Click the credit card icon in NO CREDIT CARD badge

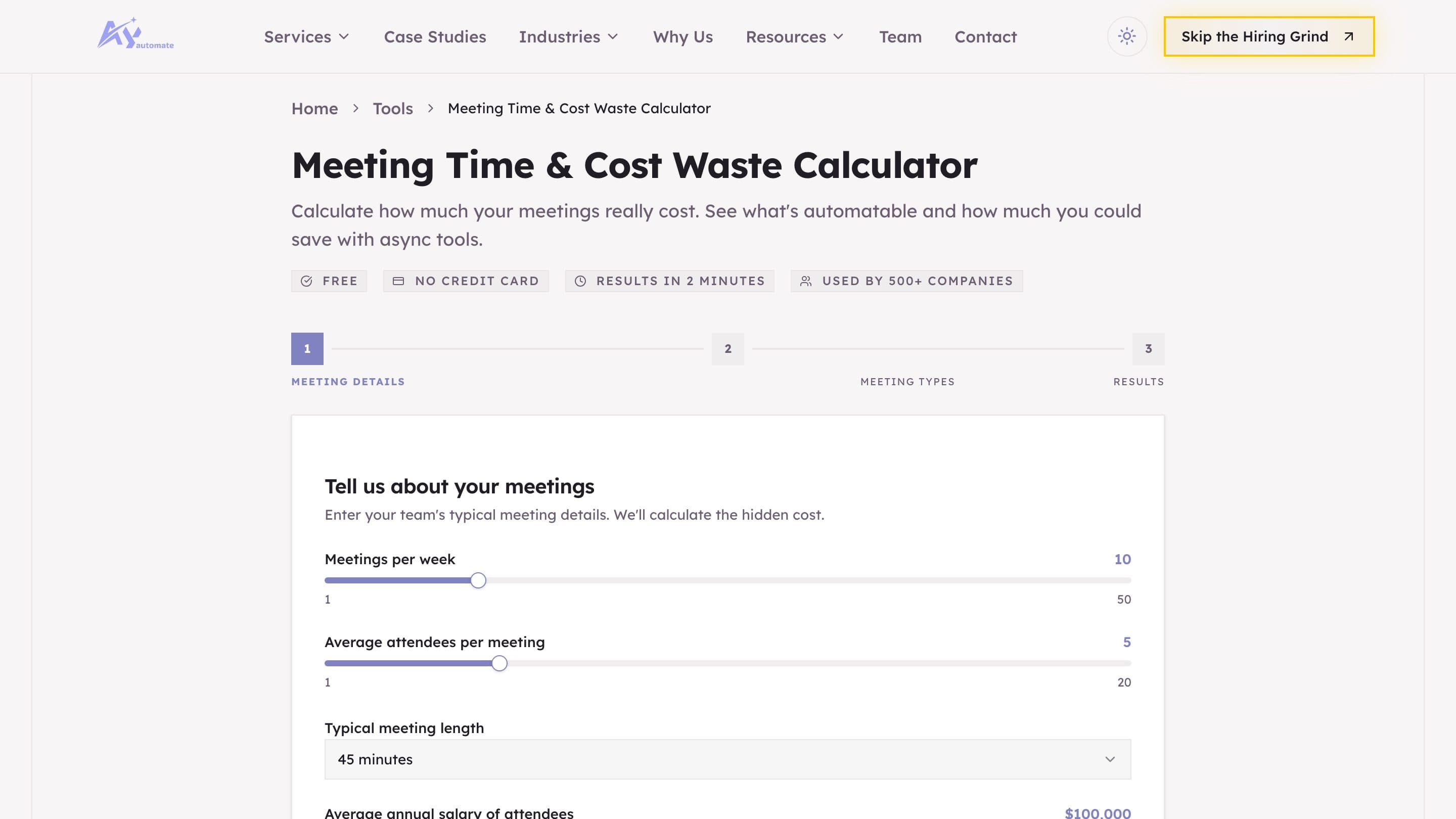coord(398,281)
